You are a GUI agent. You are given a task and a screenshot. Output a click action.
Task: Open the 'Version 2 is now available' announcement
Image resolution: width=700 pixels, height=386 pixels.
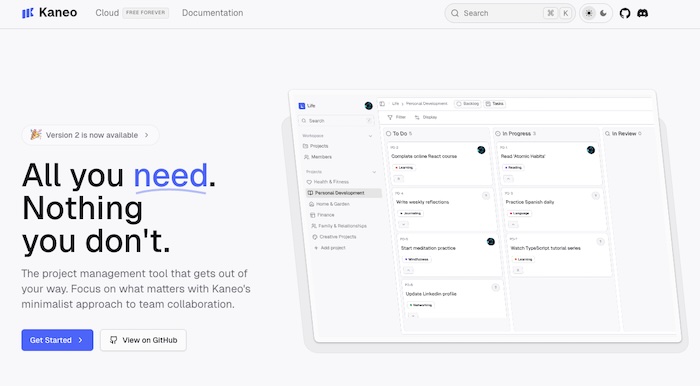(90, 135)
